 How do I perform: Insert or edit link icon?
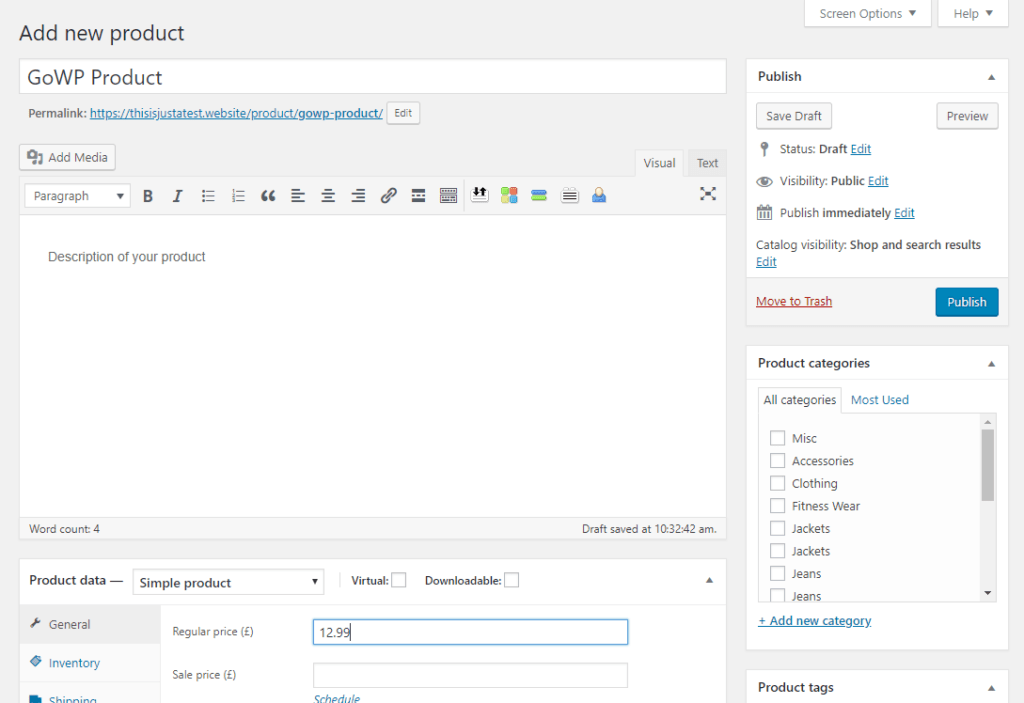tap(388, 195)
